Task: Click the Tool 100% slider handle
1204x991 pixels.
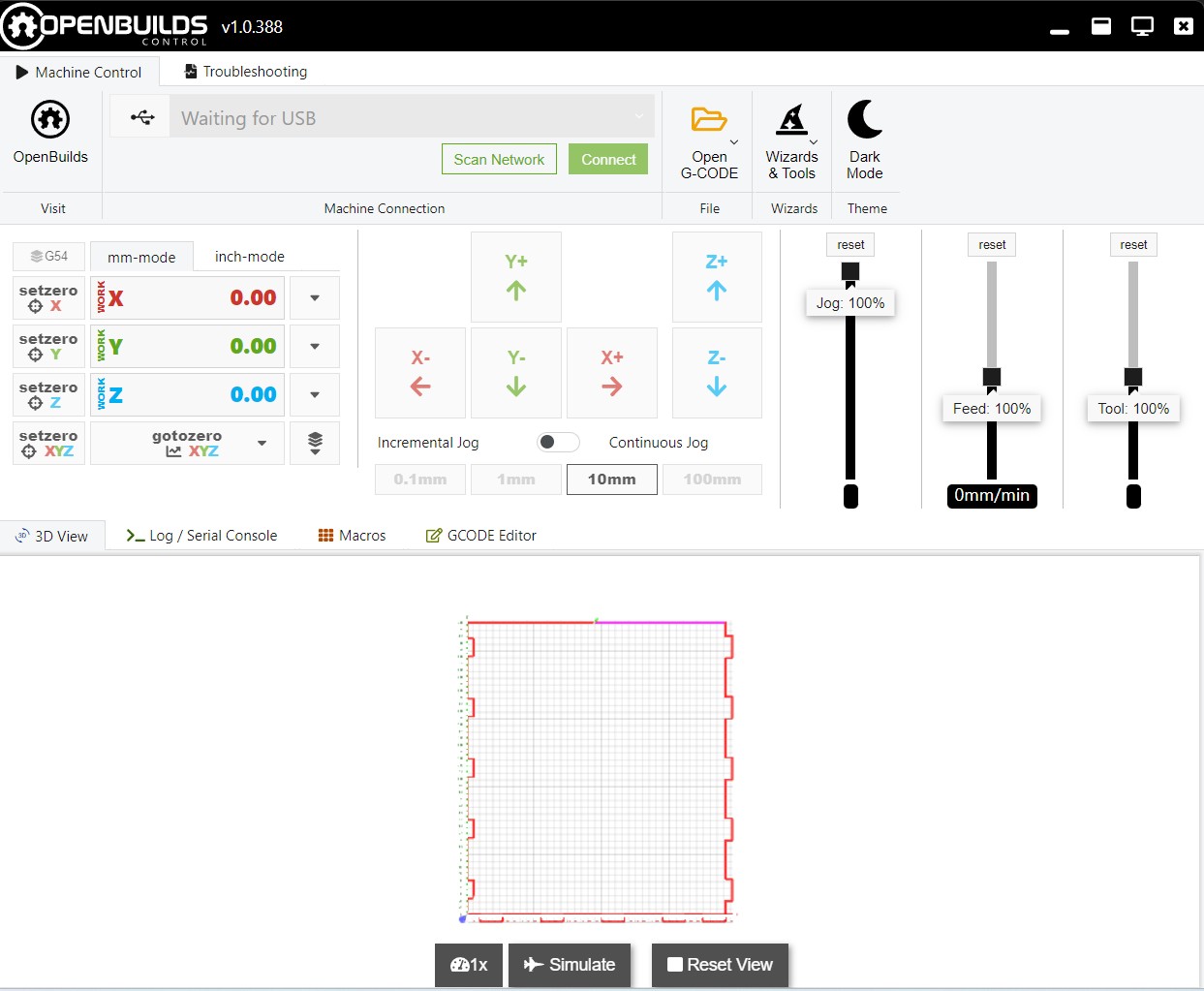Action: pyautogui.click(x=1133, y=377)
